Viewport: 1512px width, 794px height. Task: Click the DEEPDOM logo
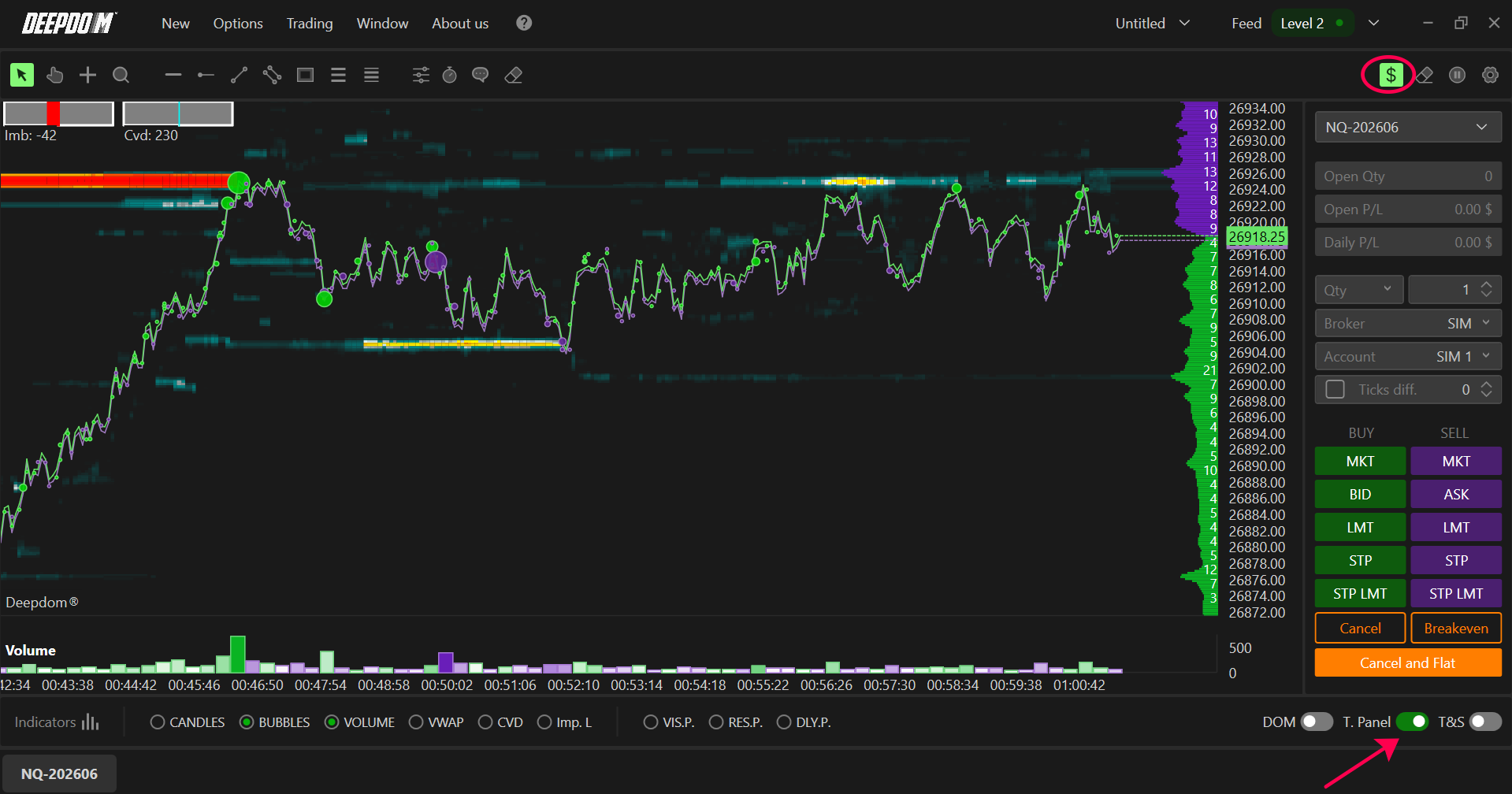[69, 24]
